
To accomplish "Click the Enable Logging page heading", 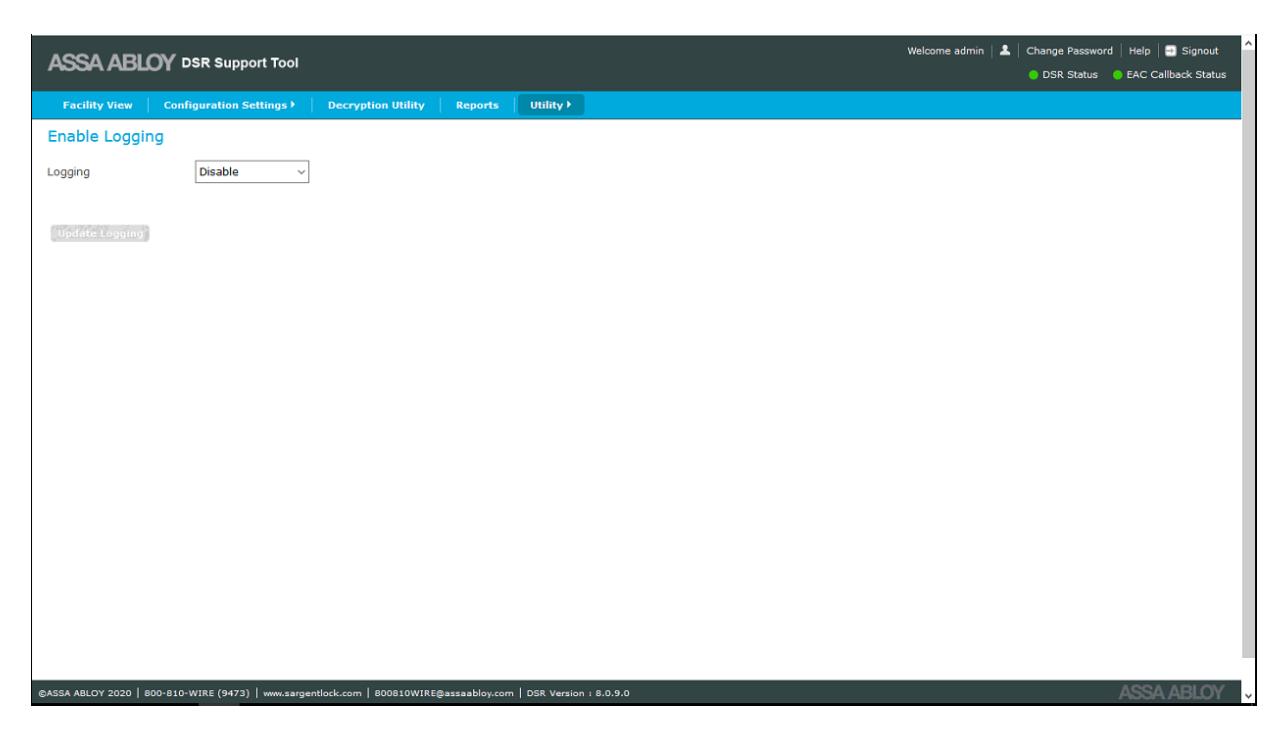I will point(105,135).
